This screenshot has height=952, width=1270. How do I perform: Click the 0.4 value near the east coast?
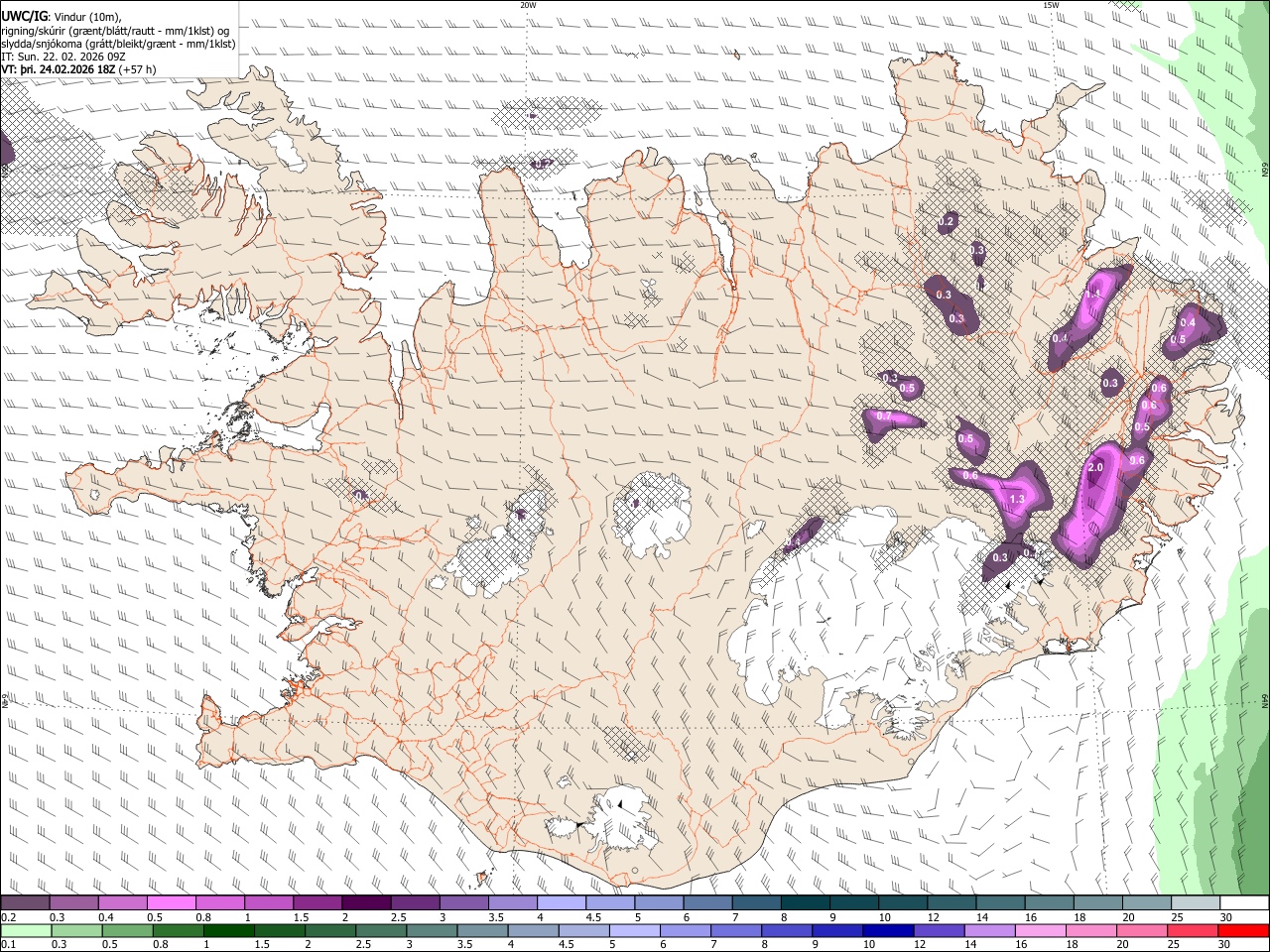point(1187,322)
